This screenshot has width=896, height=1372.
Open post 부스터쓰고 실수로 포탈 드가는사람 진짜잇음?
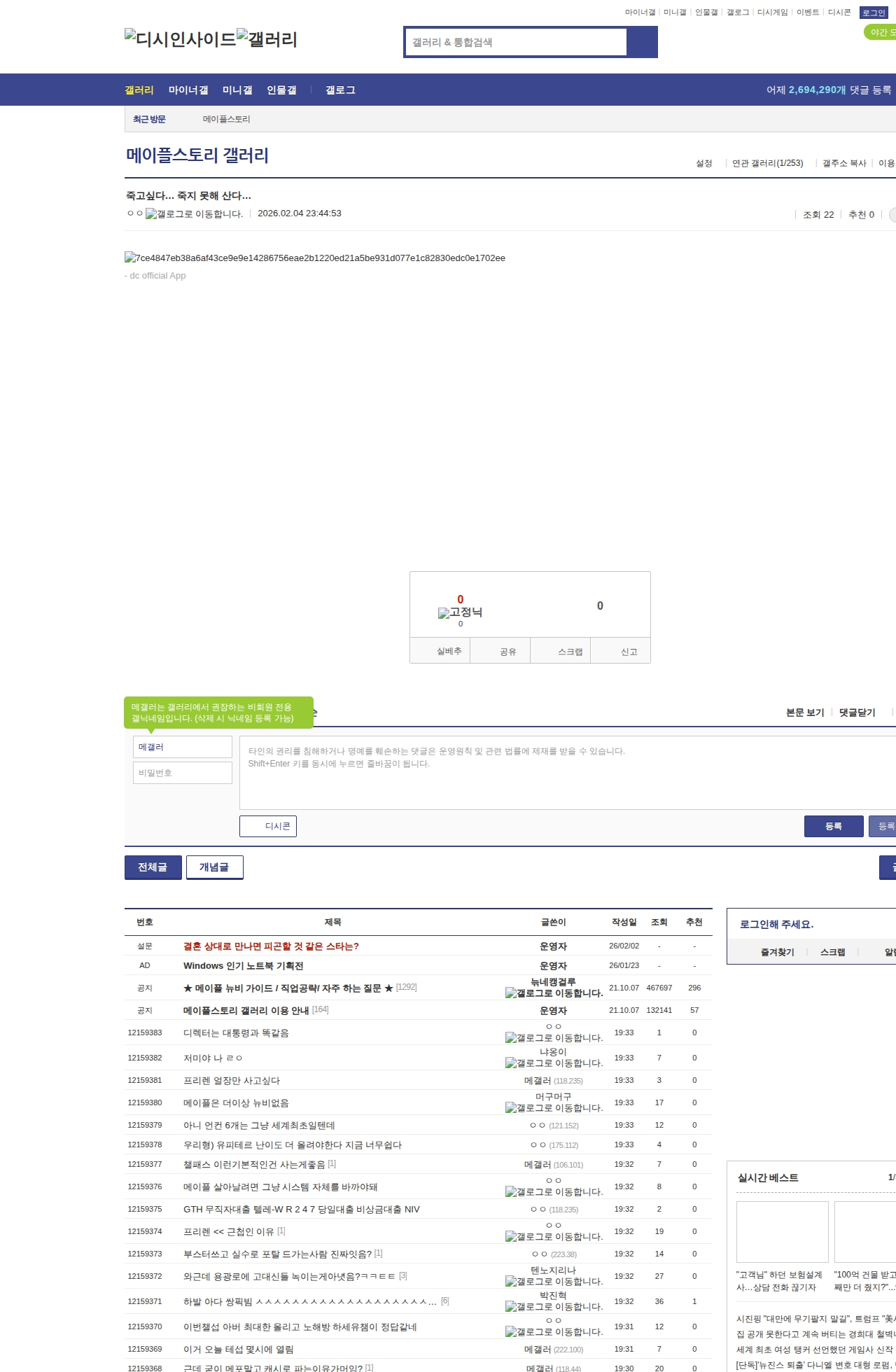point(278,1254)
